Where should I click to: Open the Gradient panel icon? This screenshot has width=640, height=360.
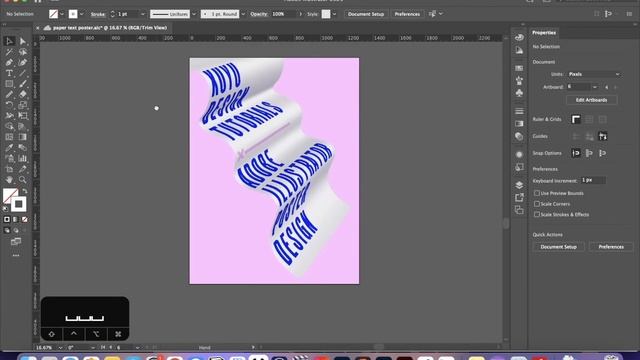point(519,124)
